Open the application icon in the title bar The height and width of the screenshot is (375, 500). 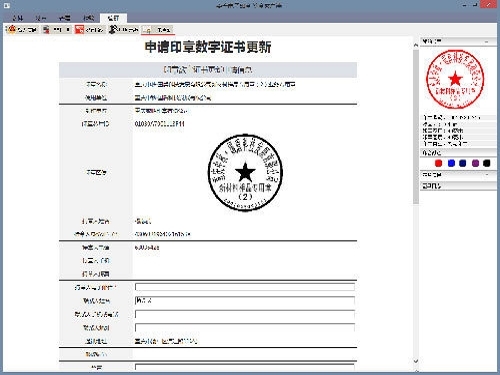click(x=6, y=5)
